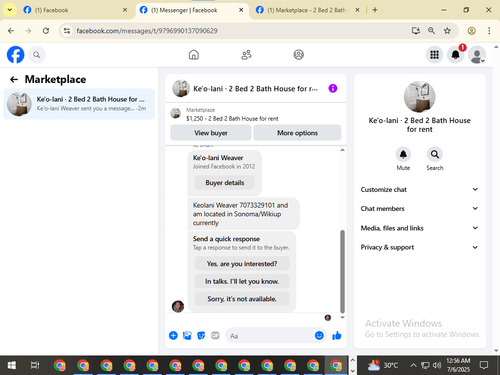Viewport: 500px width, 375px height.
Task: Show hidden system tray icons
Action: (x=413, y=365)
